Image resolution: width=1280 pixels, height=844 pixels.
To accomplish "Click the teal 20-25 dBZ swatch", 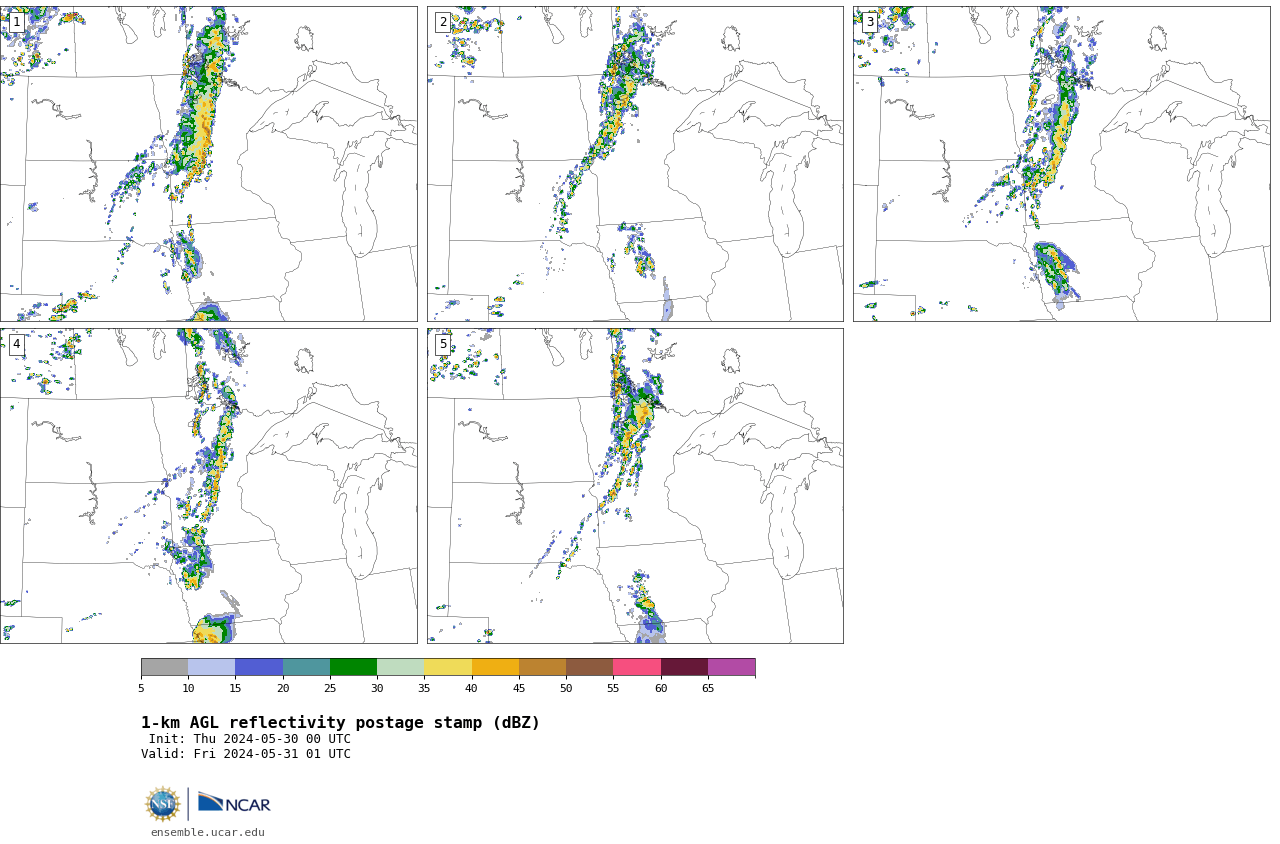I will (306, 667).
